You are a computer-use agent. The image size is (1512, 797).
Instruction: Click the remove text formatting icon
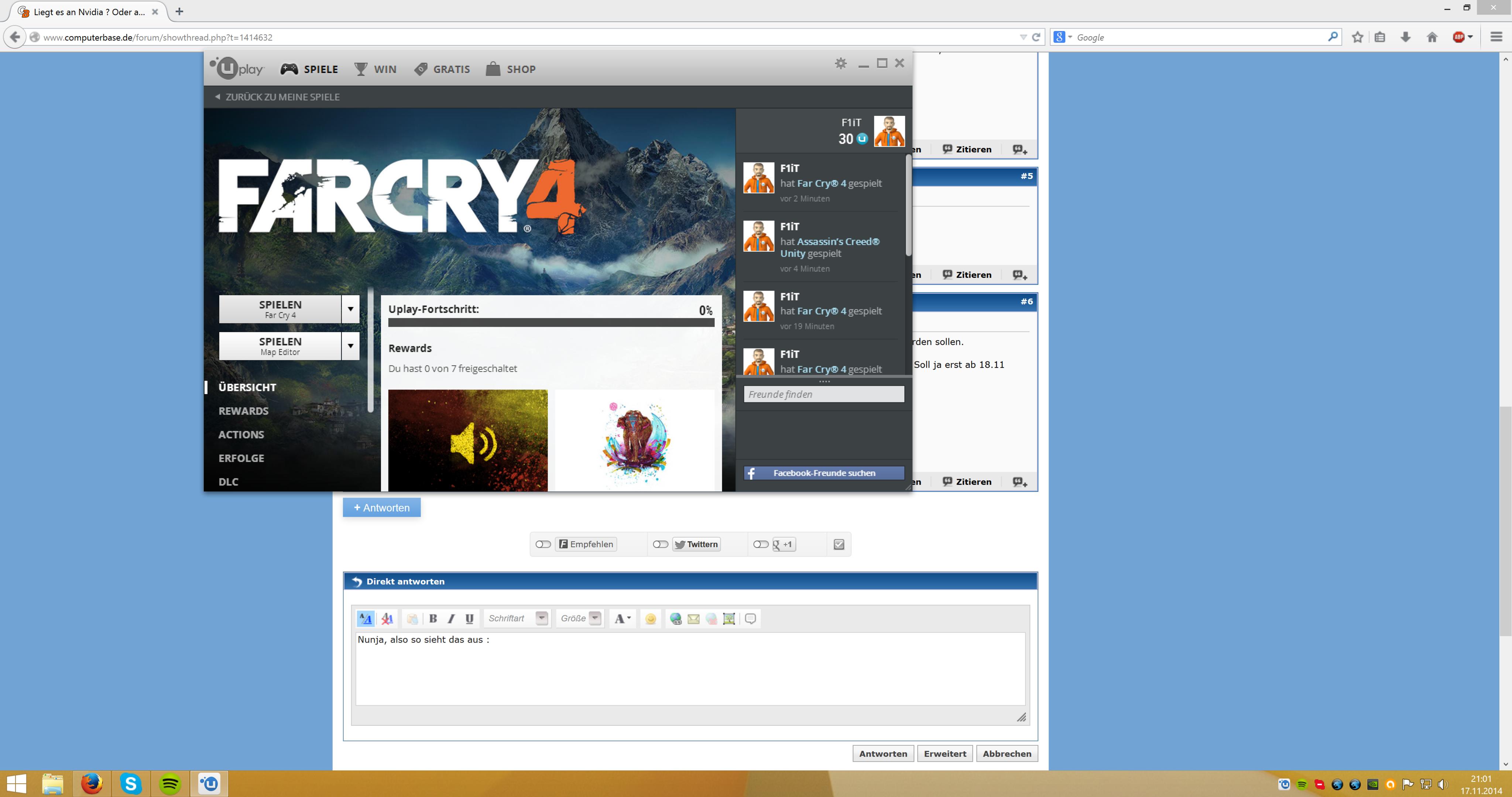[x=387, y=619]
